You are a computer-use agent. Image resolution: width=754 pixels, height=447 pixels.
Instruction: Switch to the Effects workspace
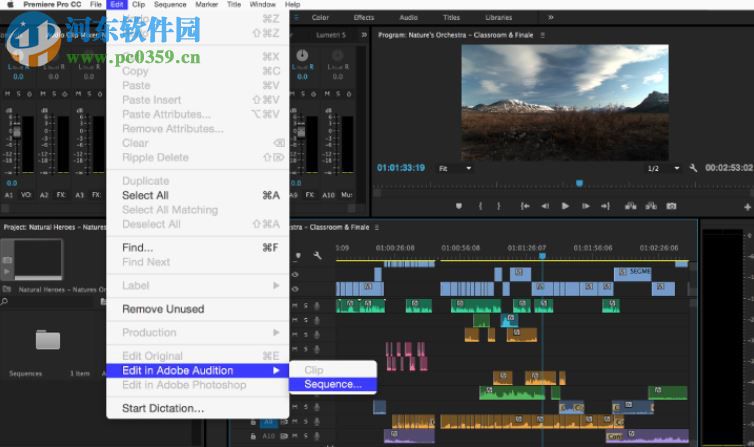(364, 17)
